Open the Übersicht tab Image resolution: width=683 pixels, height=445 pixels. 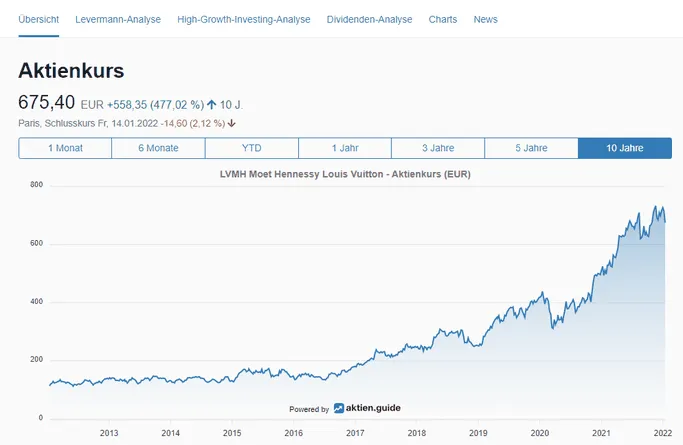coord(39,20)
